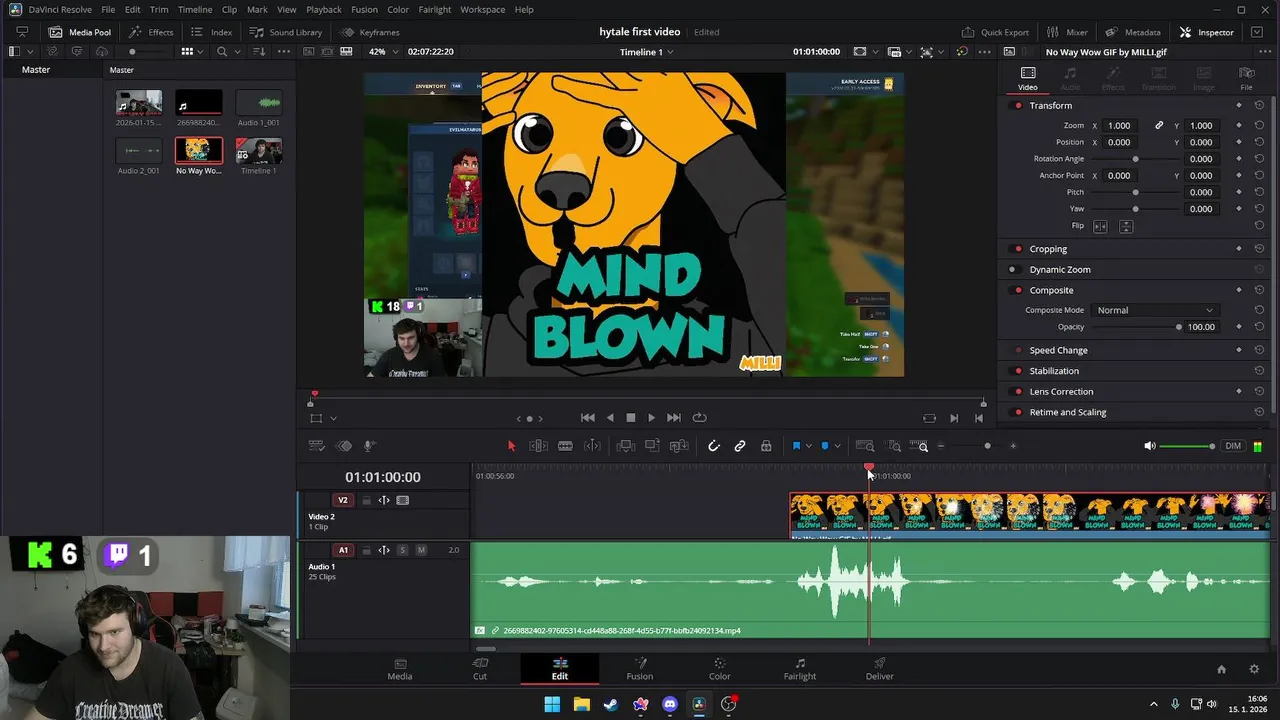Open the Index panel
The height and width of the screenshot is (720, 1280).
tap(212, 32)
